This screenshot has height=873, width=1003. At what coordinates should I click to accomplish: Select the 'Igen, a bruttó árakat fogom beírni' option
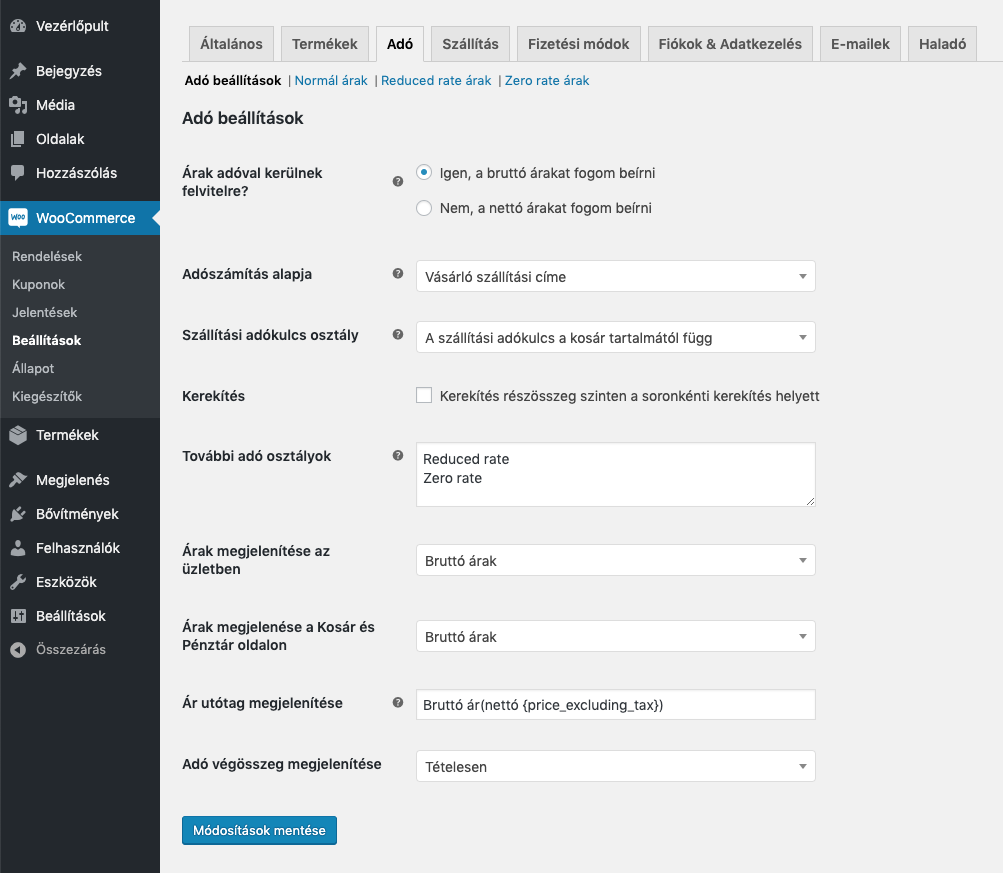coord(424,173)
